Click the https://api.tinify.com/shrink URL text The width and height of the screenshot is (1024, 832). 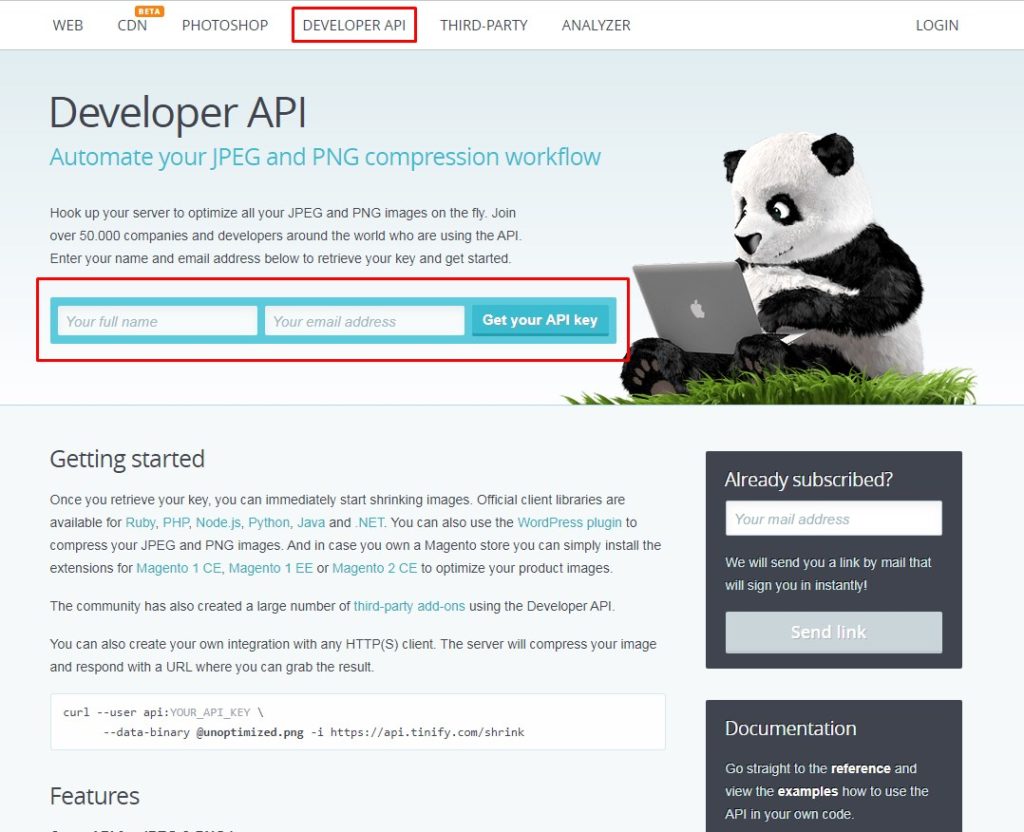pyautogui.click(x=427, y=732)
